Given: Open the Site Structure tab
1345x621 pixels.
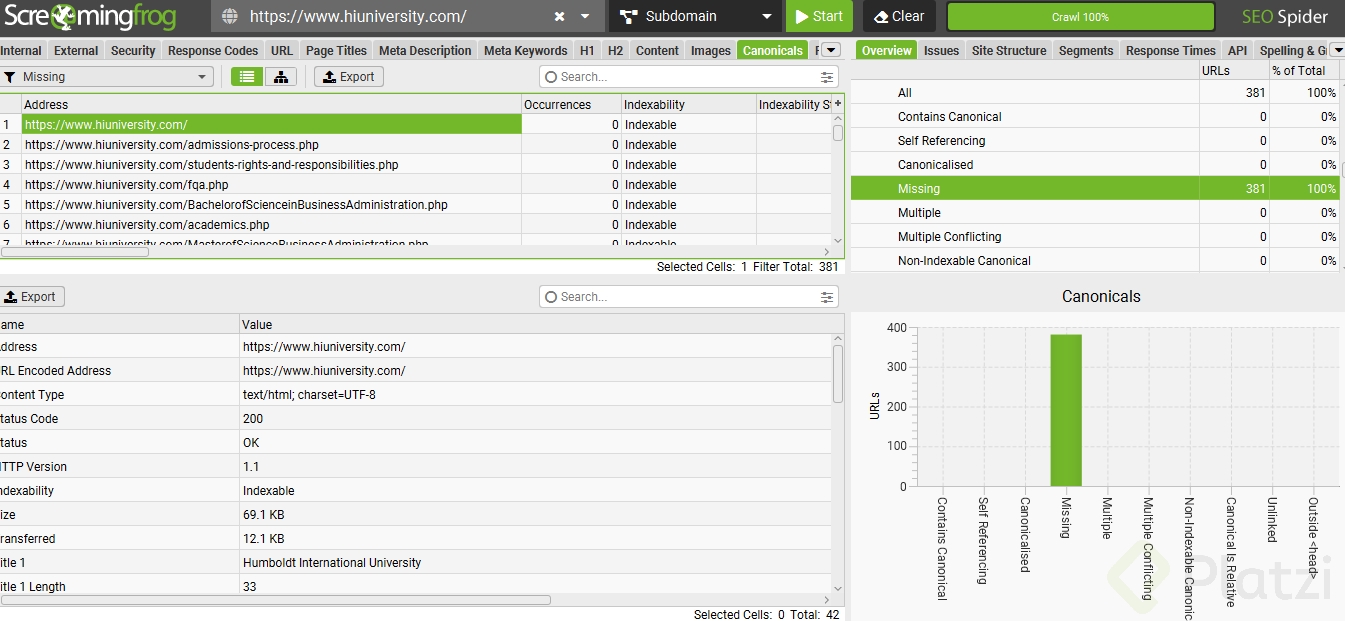Looking at the screenshot, I should 1009,51.
